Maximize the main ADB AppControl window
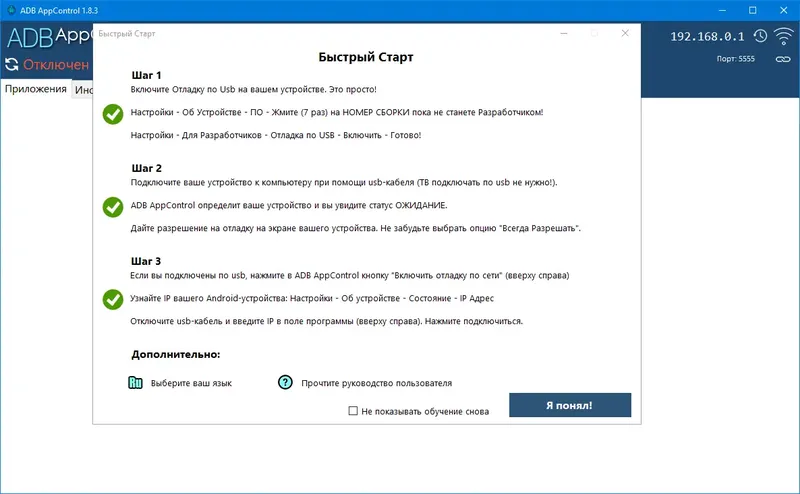Viewport: 800px width, 494px height. [753, 10]
